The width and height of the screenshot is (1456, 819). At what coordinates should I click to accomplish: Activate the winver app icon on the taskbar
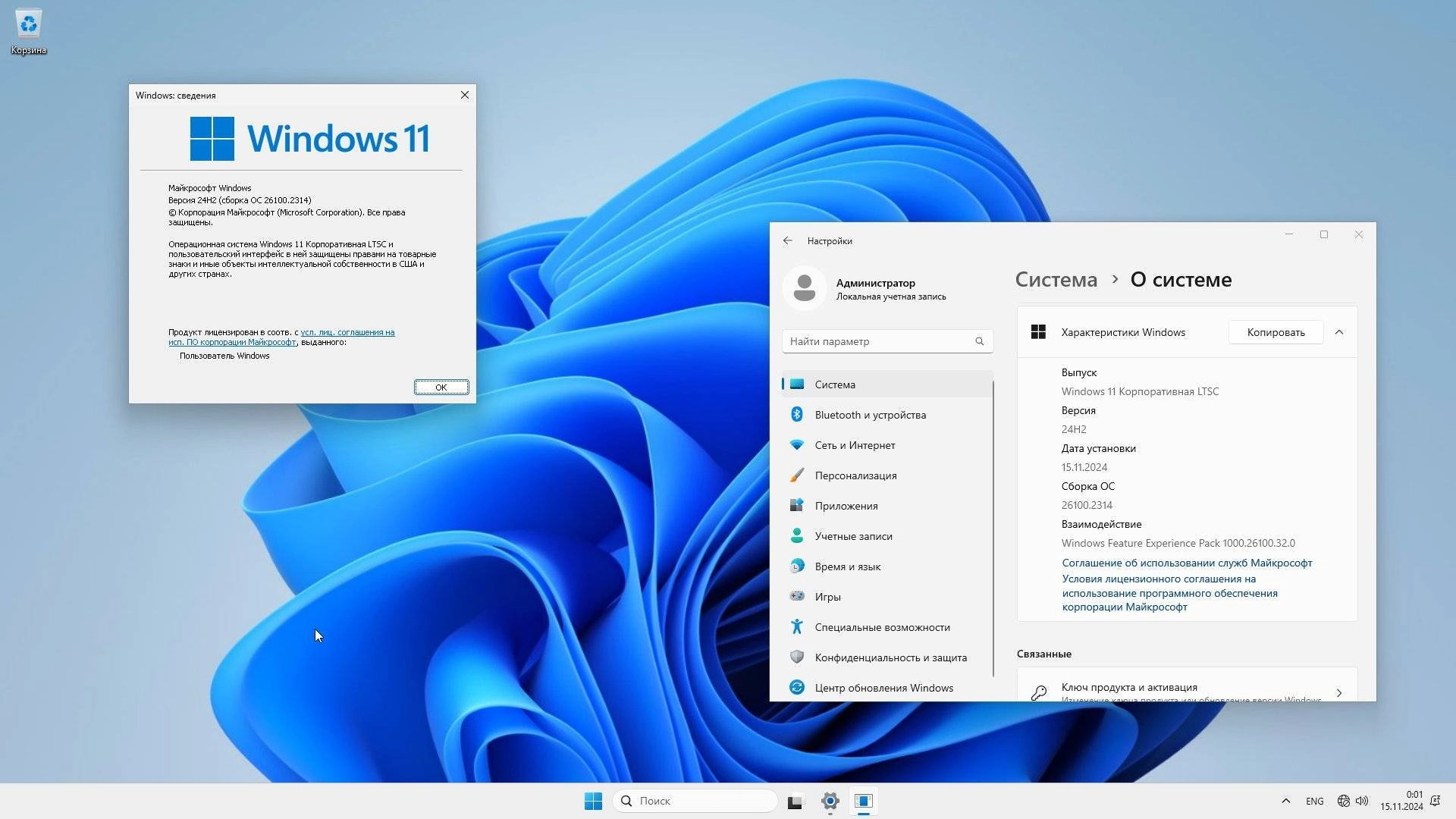point(864,801)
